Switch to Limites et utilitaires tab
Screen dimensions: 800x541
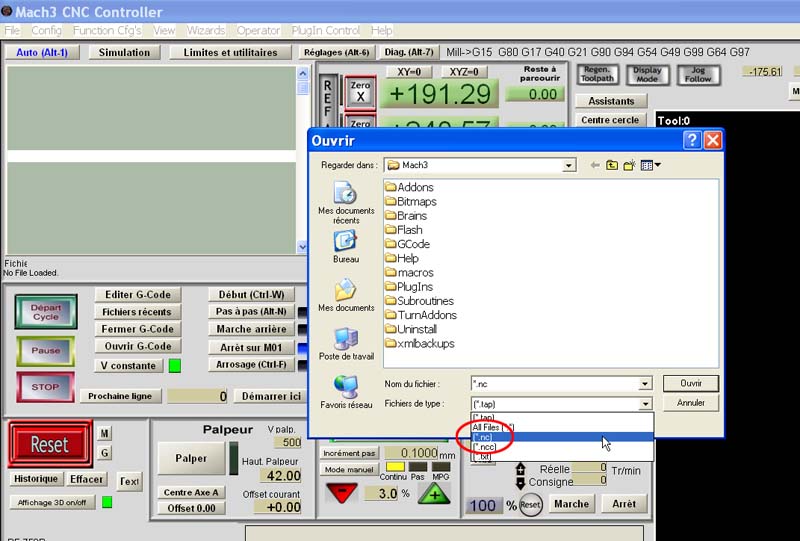pos(231,53)
